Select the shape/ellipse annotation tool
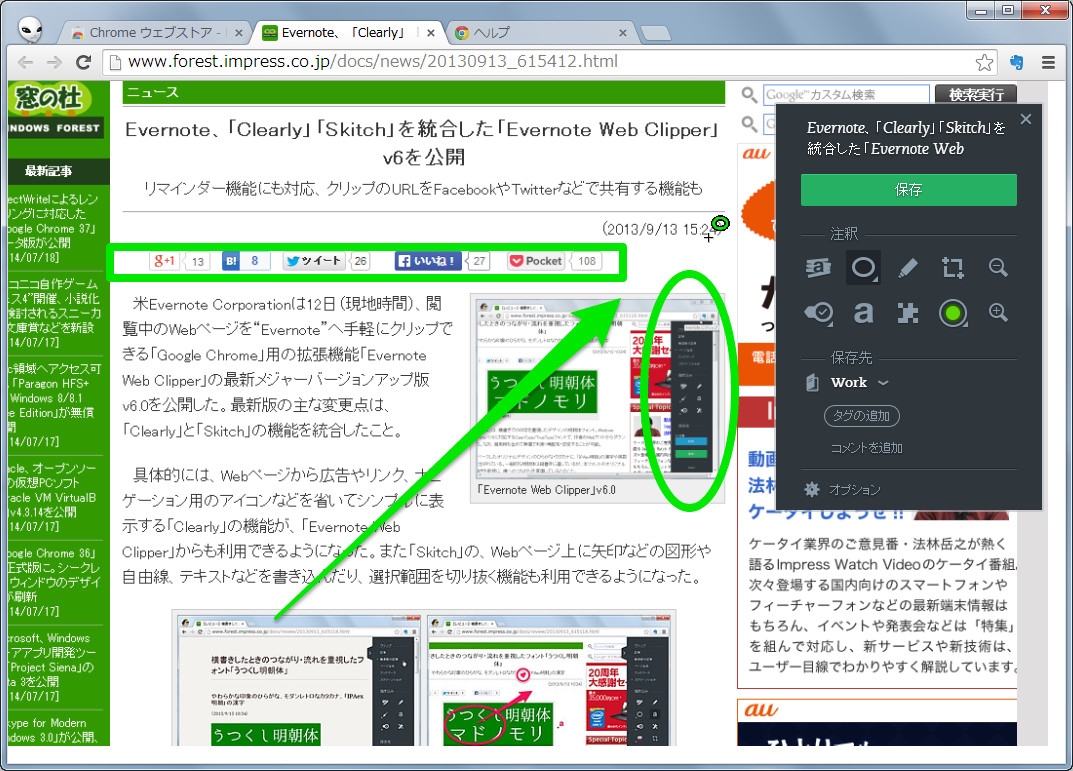 863,267
